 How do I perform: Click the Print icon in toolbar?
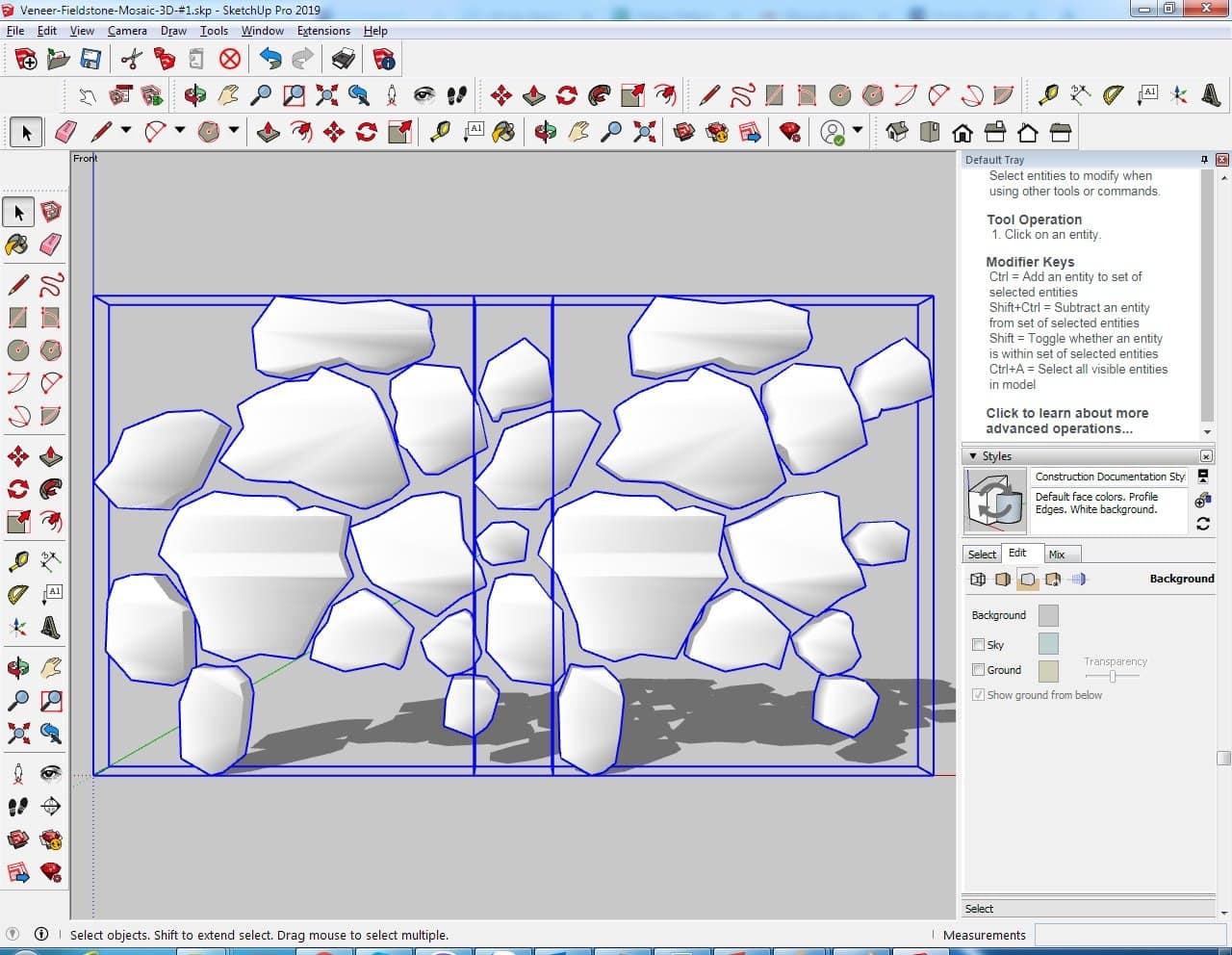pos(343,60)
